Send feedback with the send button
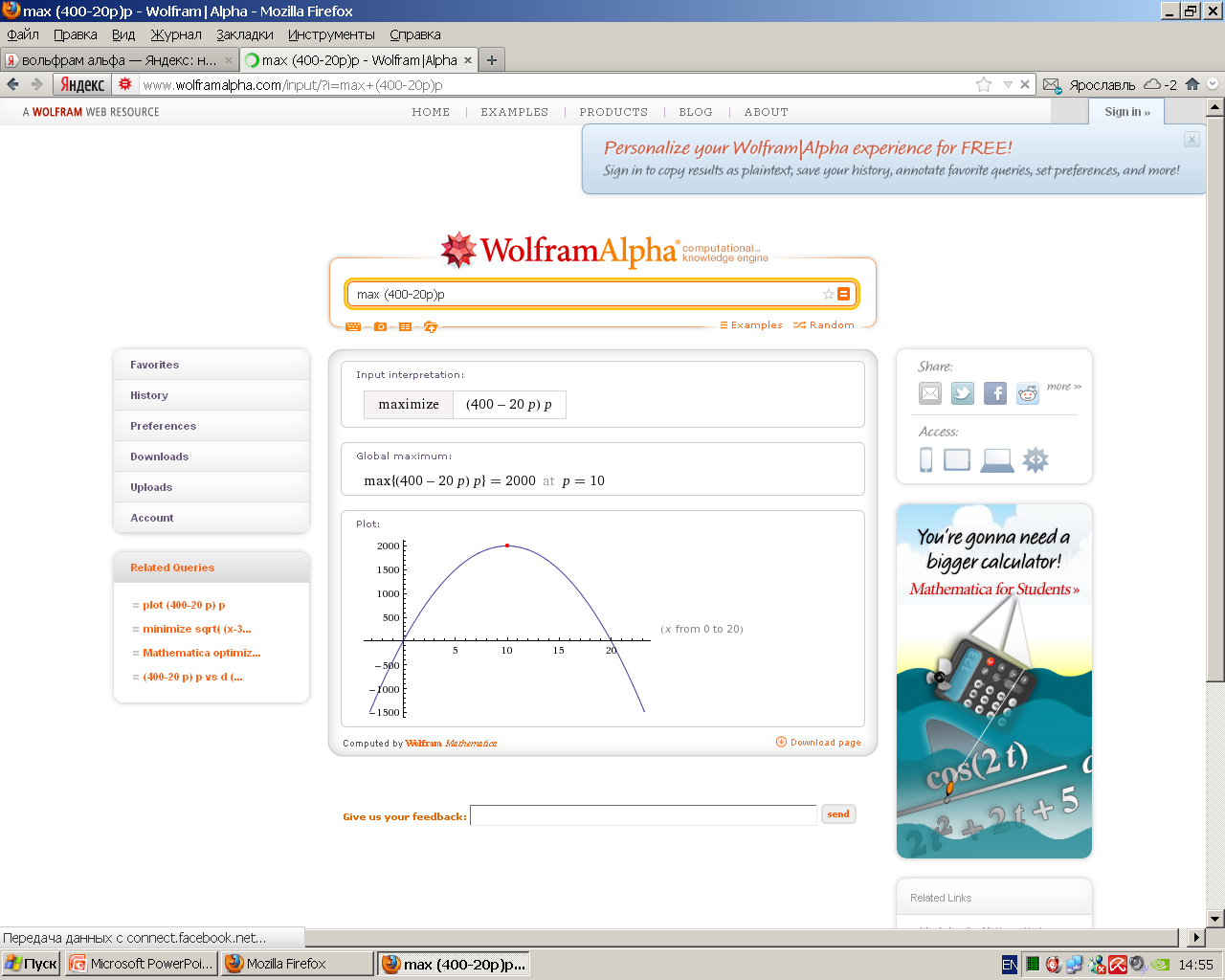 (838, 814)
